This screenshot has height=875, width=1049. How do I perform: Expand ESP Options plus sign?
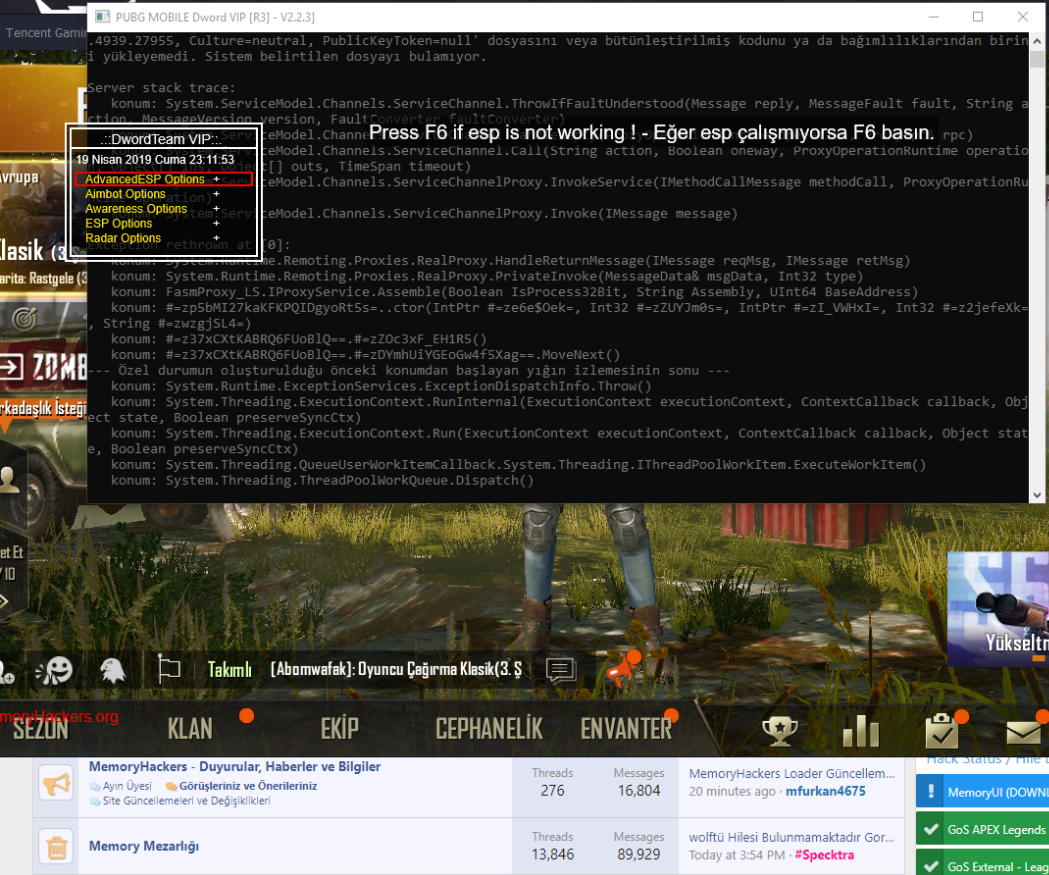[x=216, y=223]
